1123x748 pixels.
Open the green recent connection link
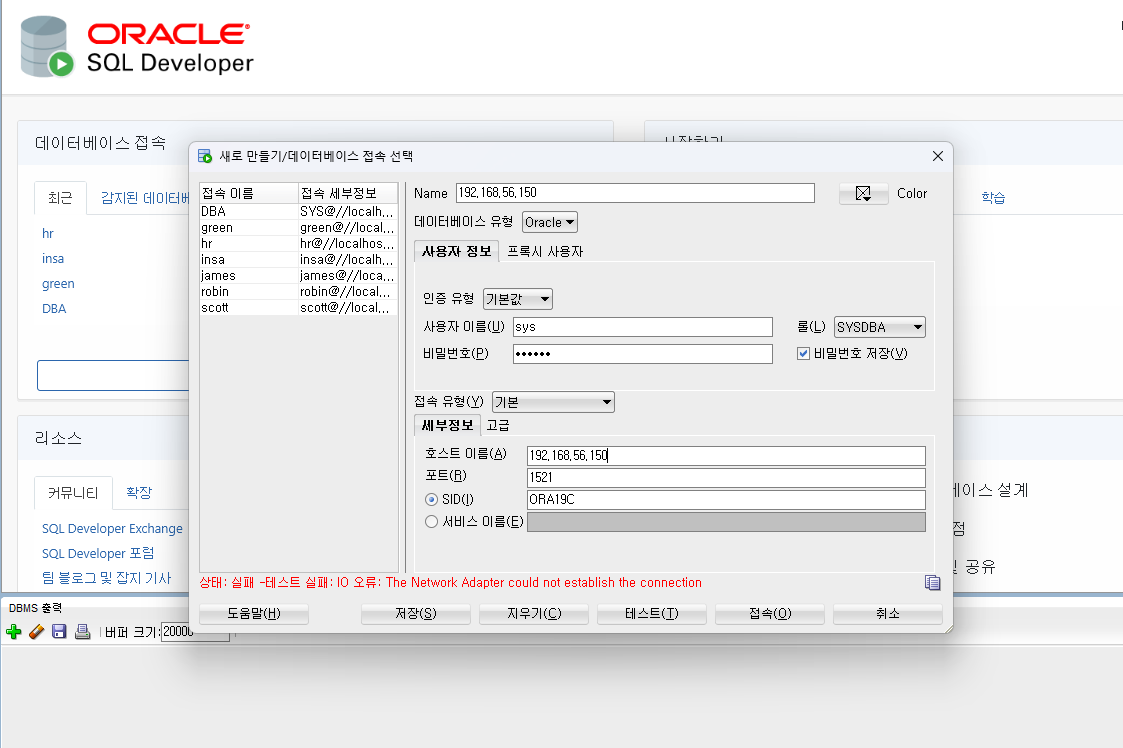point(58,284)
